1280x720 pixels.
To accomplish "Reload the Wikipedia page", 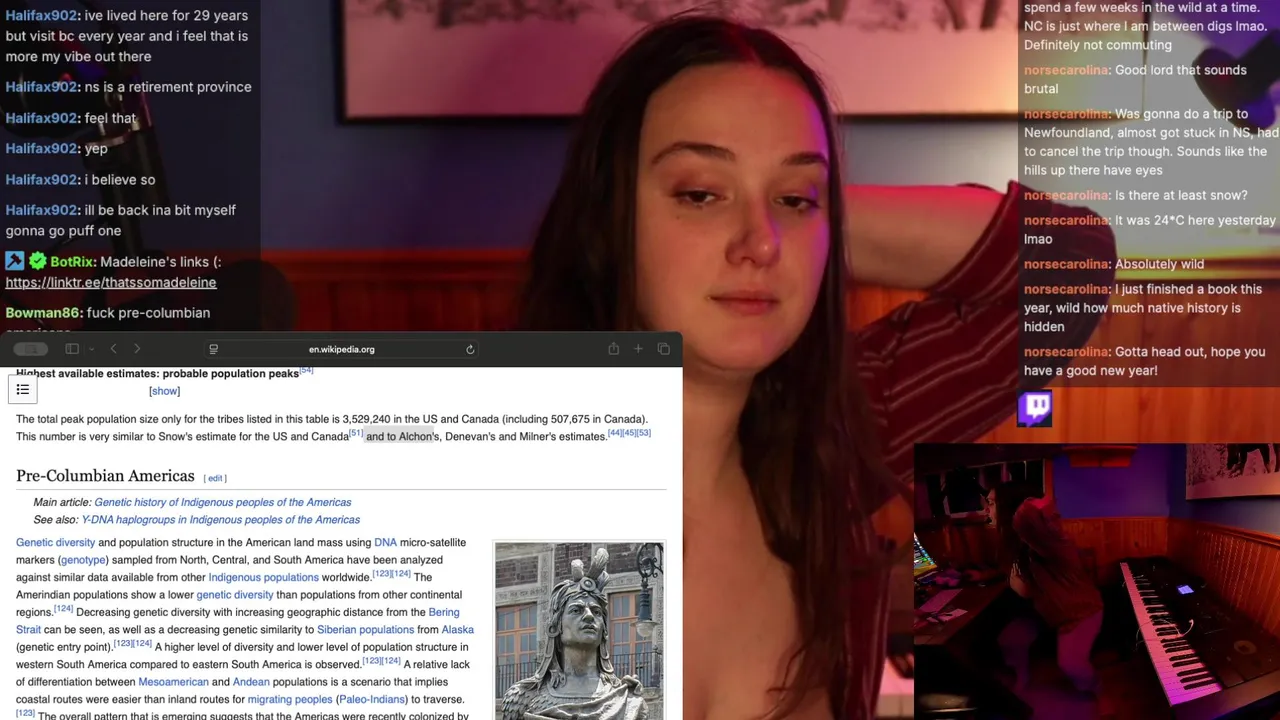I will point(470,349).
